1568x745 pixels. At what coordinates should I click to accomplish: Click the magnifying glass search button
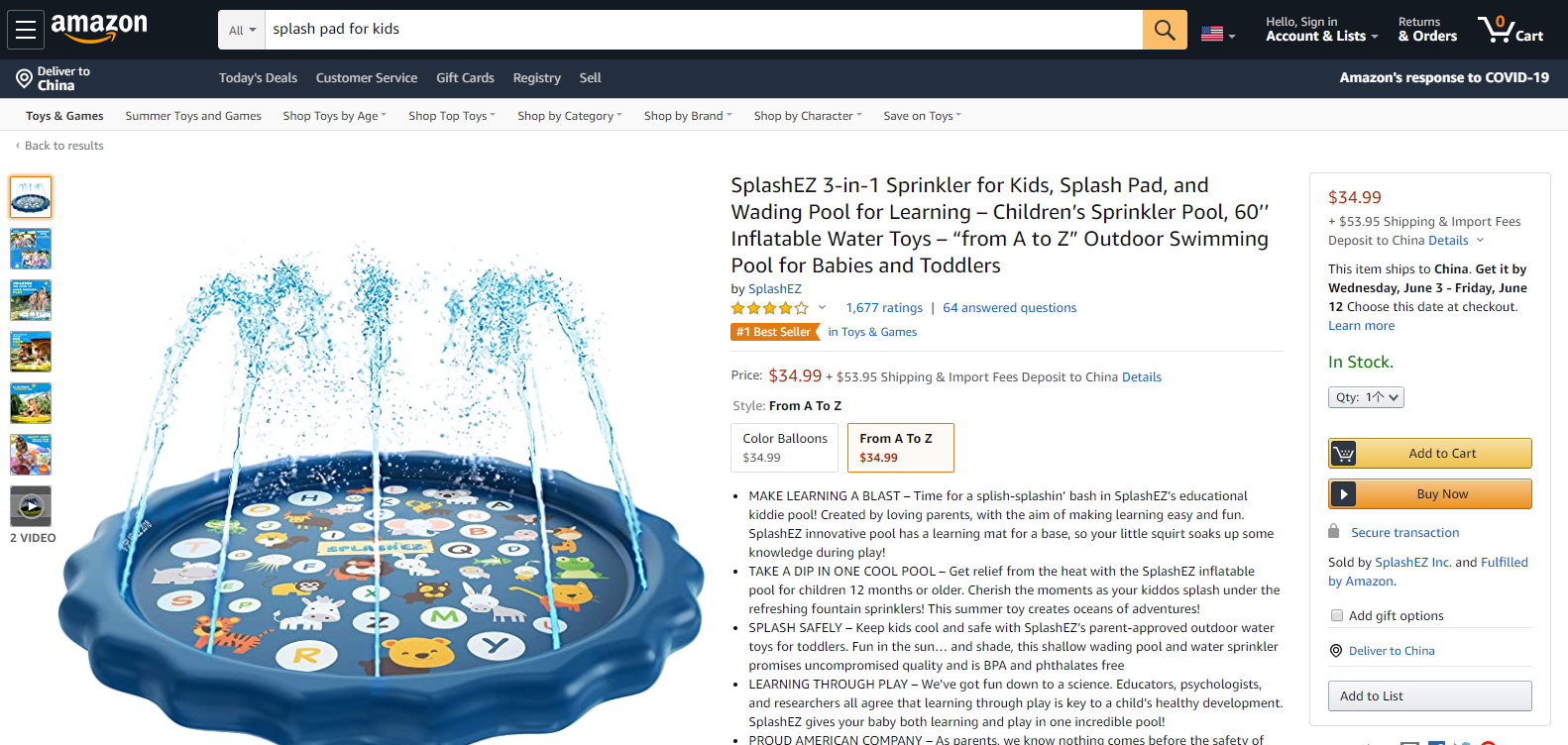click(x=1165, y=30)
